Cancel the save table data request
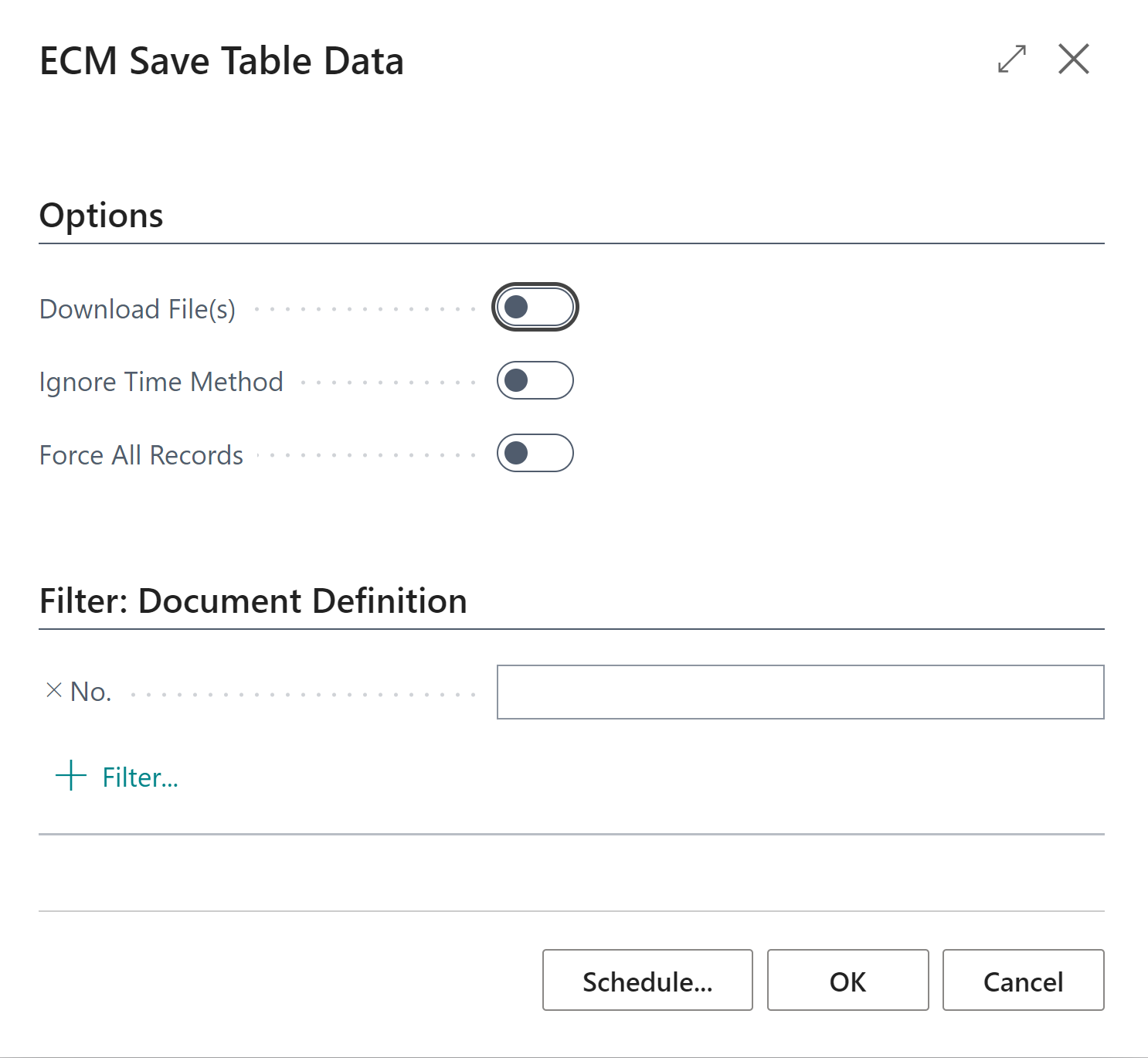Screen dimensions: 1148x1058 point(1023,980)
